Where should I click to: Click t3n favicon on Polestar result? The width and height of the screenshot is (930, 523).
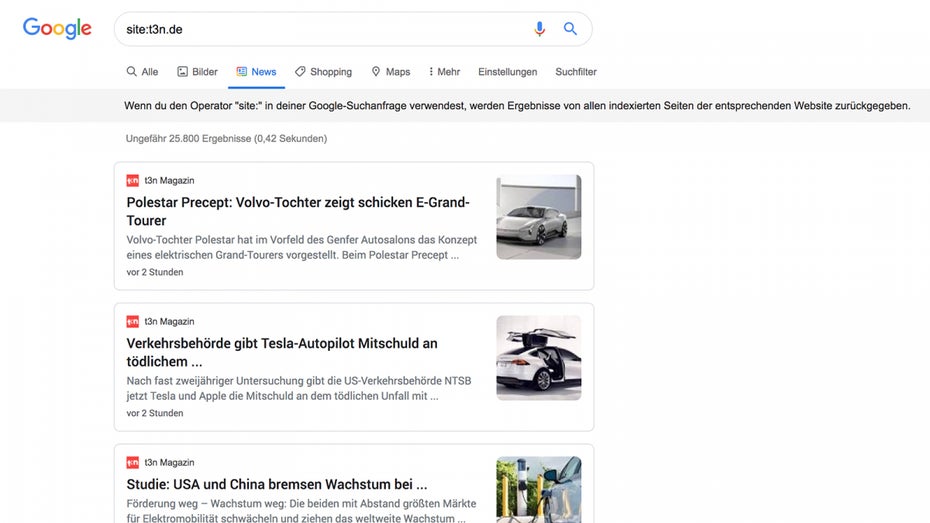[x=132, y=180]
